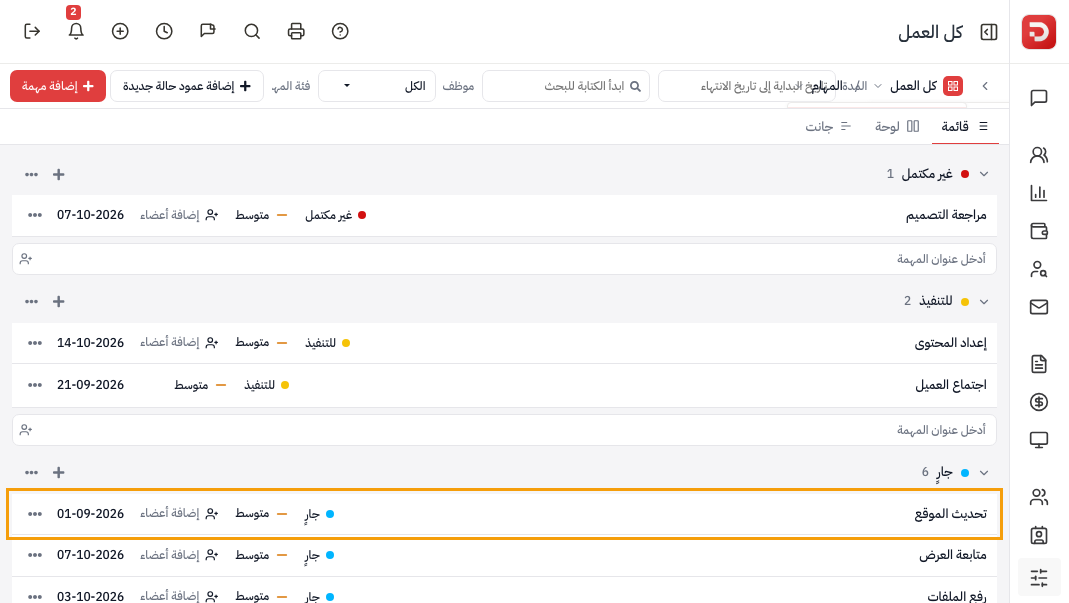Click the breadcrumb back chevron
The image size is (1069, 603).
click(x=985, y=86)
